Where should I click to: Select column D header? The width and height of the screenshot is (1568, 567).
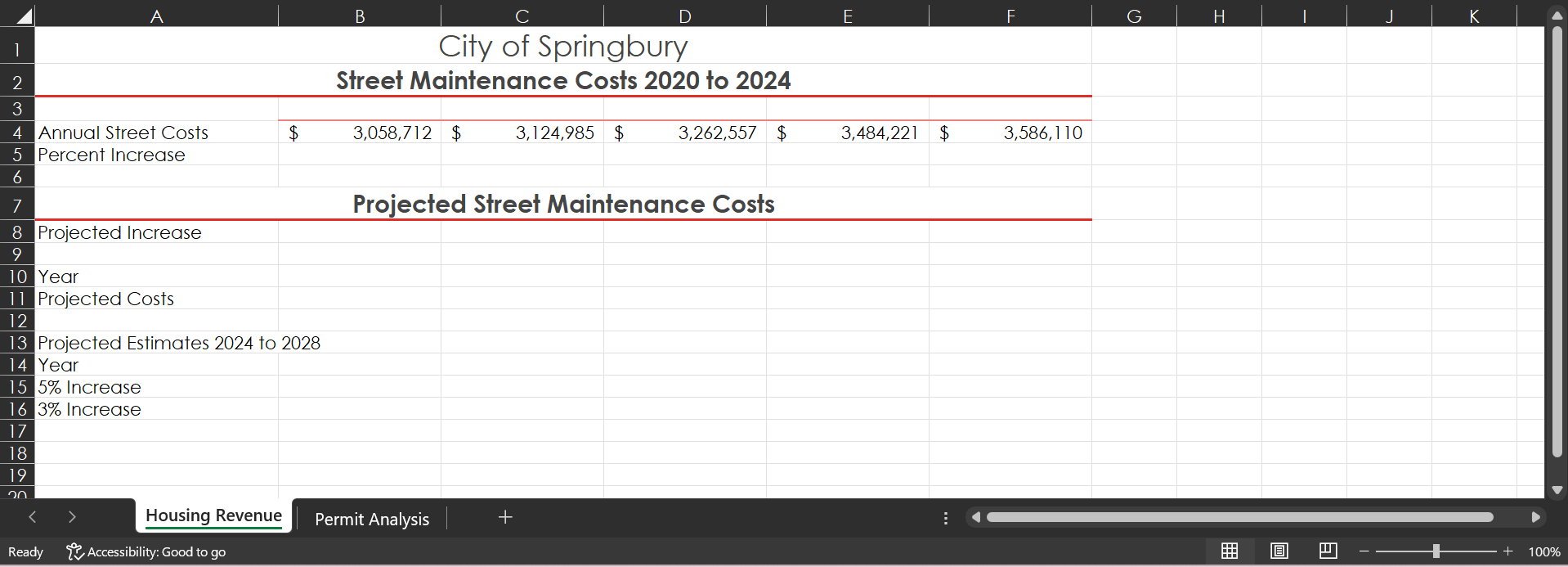685,16
